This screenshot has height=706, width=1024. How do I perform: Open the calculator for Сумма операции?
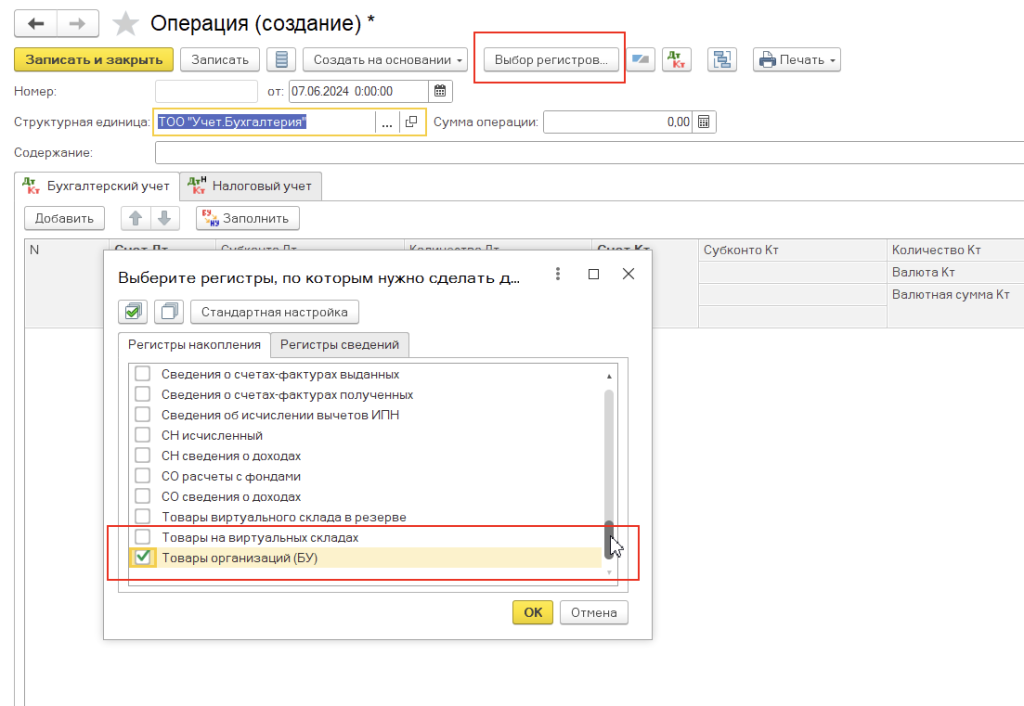point(704,122)
